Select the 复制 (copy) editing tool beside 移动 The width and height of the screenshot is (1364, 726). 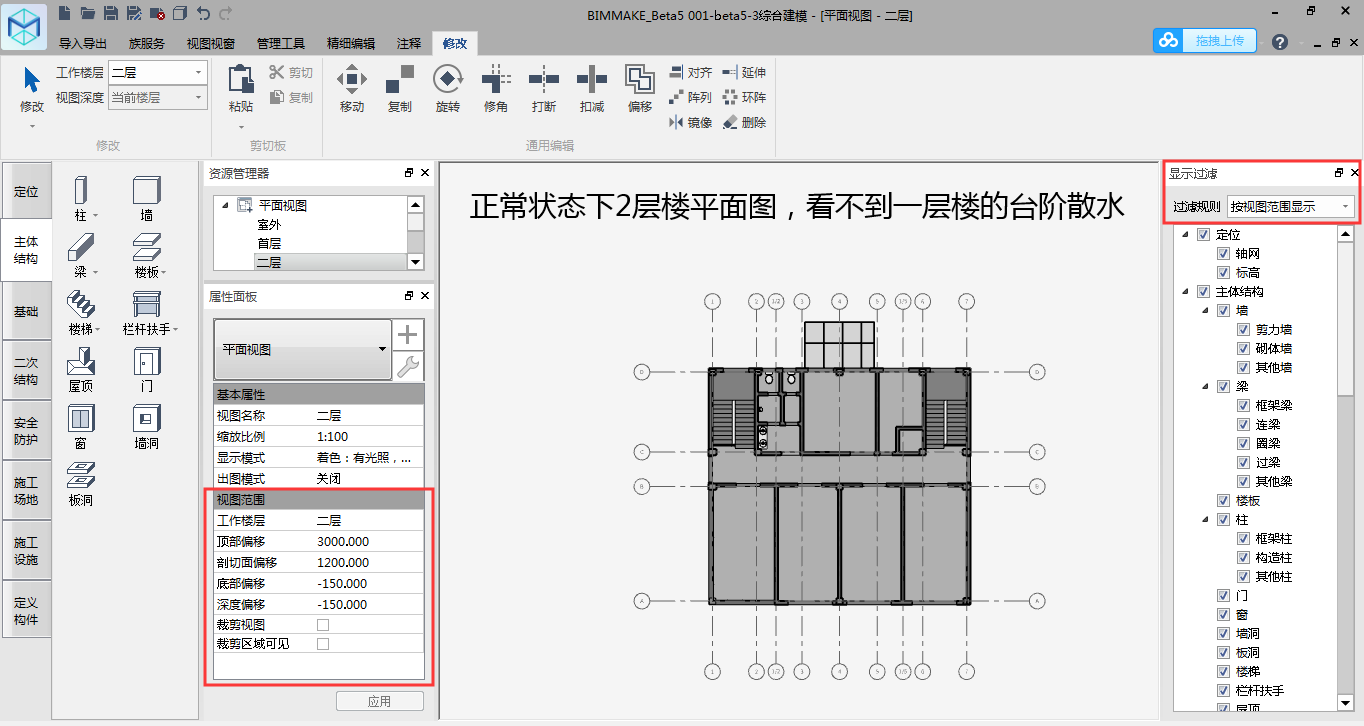(x=400, y=89)
